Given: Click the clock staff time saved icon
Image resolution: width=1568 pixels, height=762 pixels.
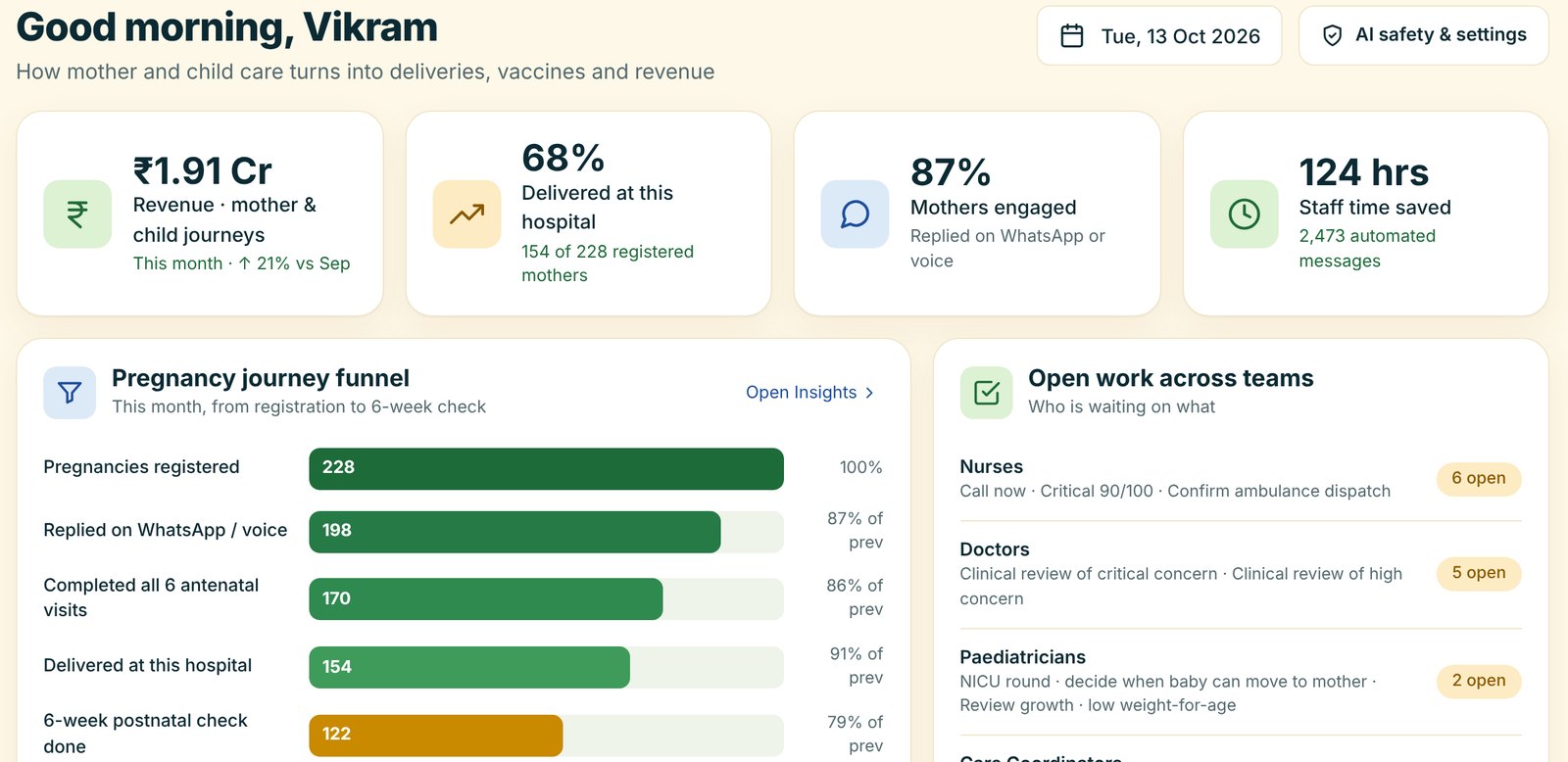Looking at the screenshot, I should 1244,214.
